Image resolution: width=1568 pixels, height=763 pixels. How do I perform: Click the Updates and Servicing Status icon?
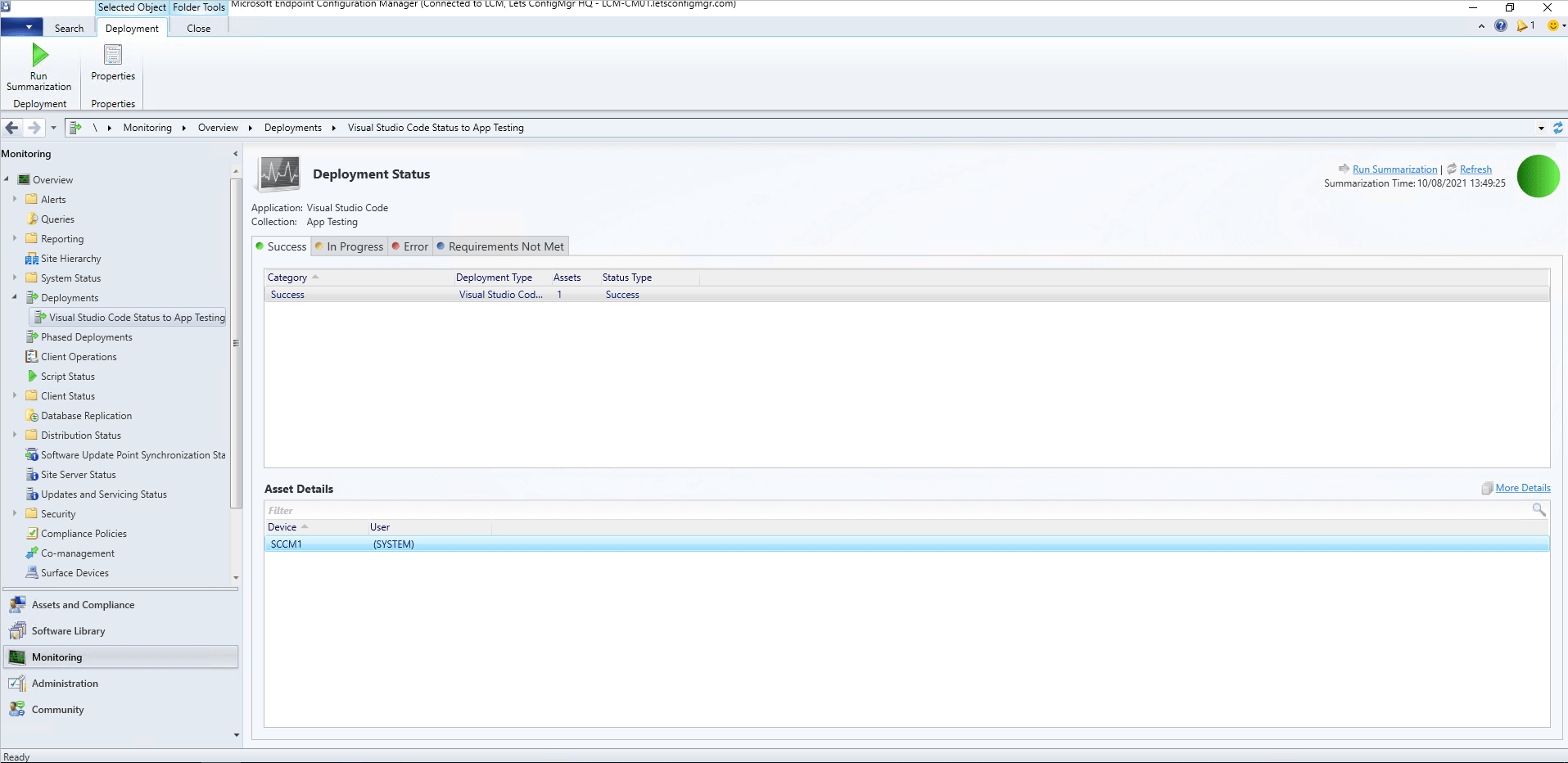click(32, 494)
